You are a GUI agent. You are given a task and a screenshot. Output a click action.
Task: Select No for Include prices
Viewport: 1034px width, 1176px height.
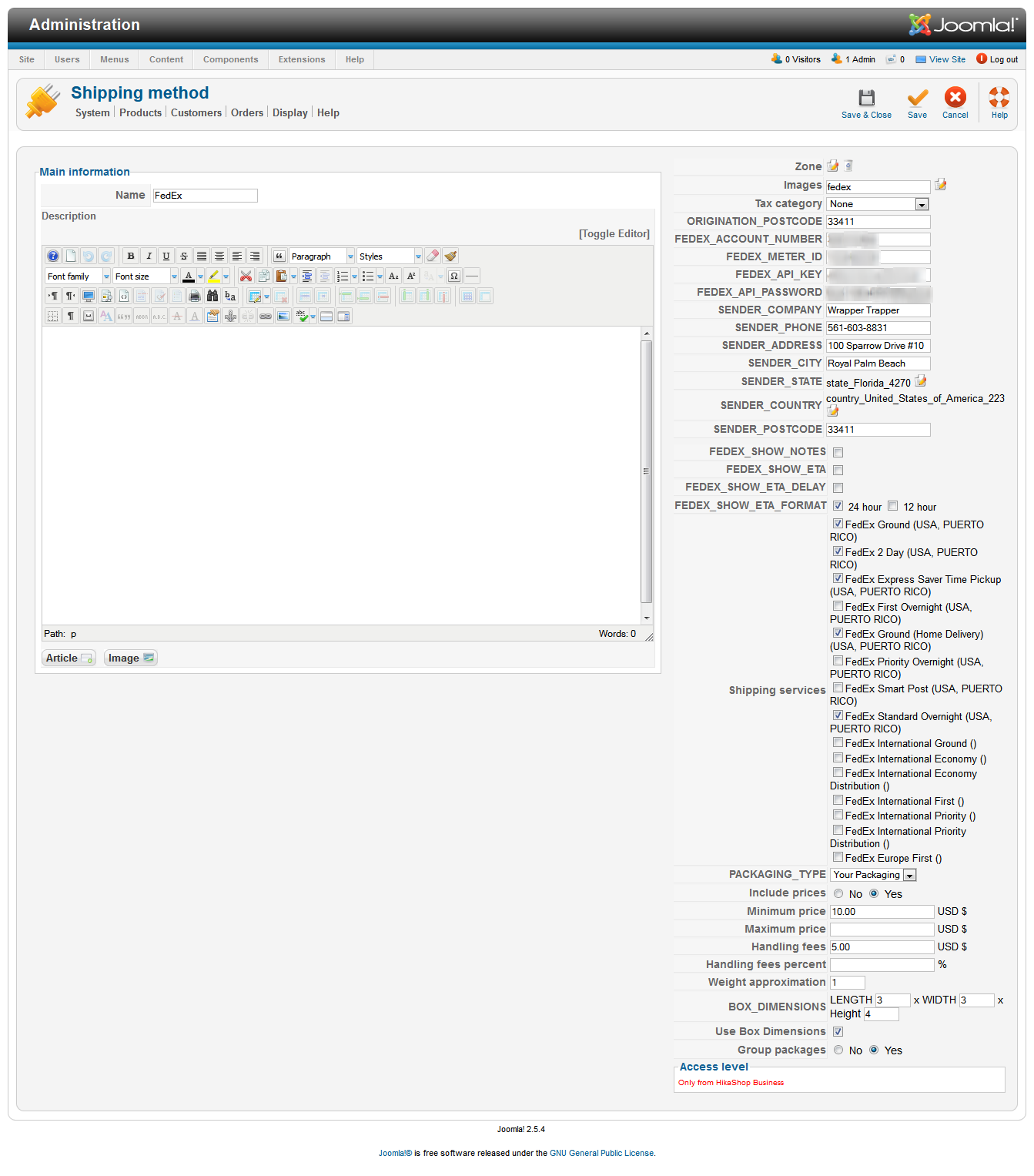coord(838,894)
